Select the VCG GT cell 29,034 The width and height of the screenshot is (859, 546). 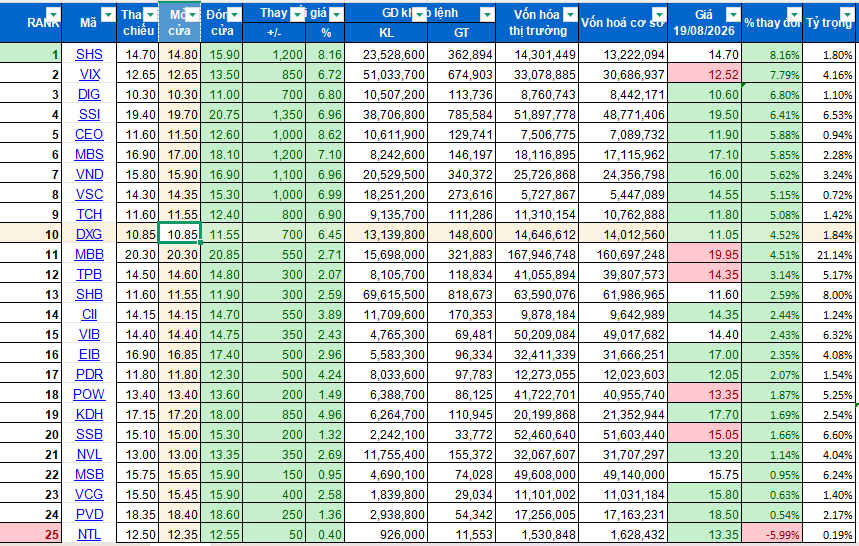click(461, 495)
